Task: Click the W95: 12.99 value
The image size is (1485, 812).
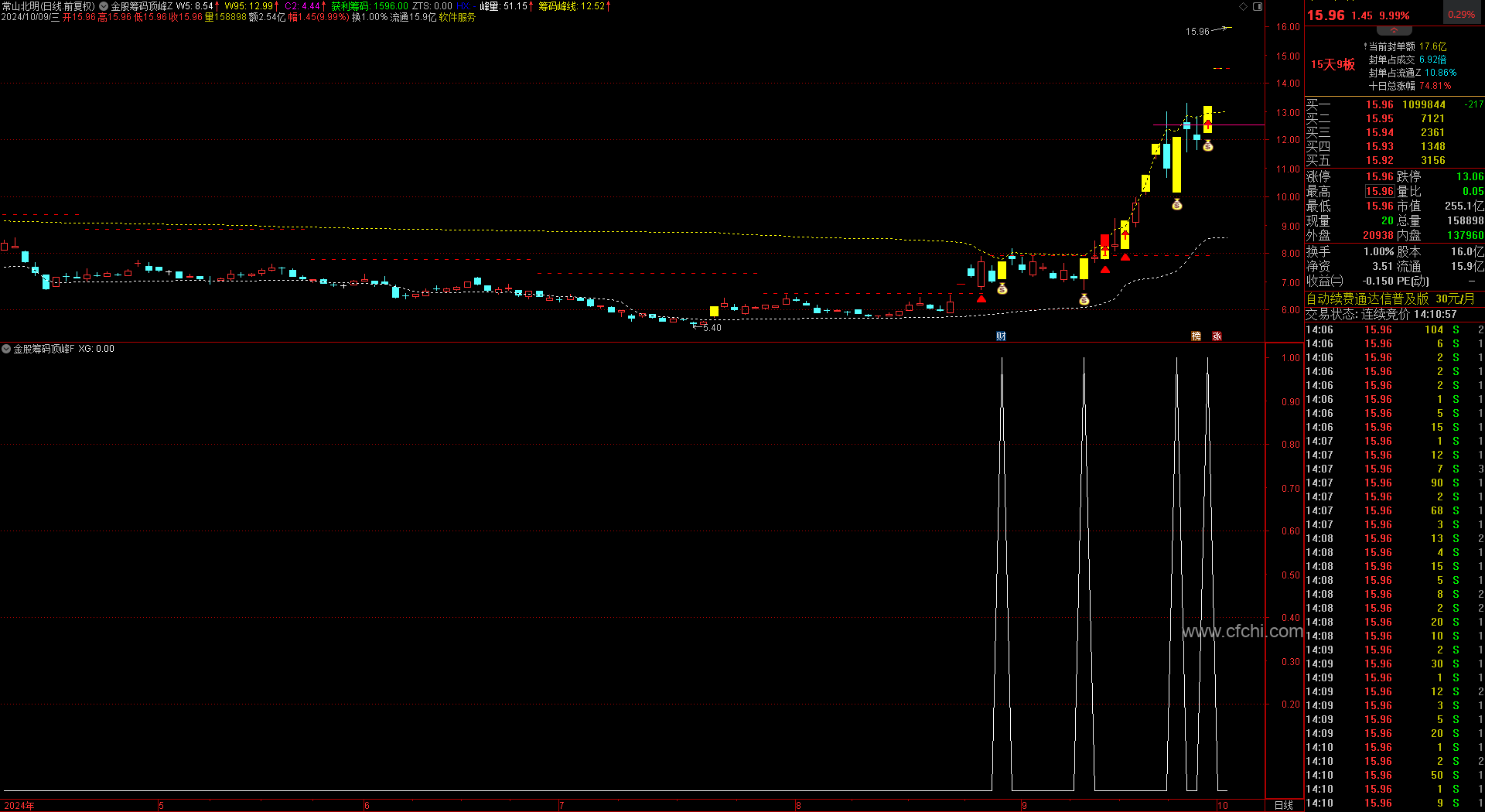Action: [251, 6]
